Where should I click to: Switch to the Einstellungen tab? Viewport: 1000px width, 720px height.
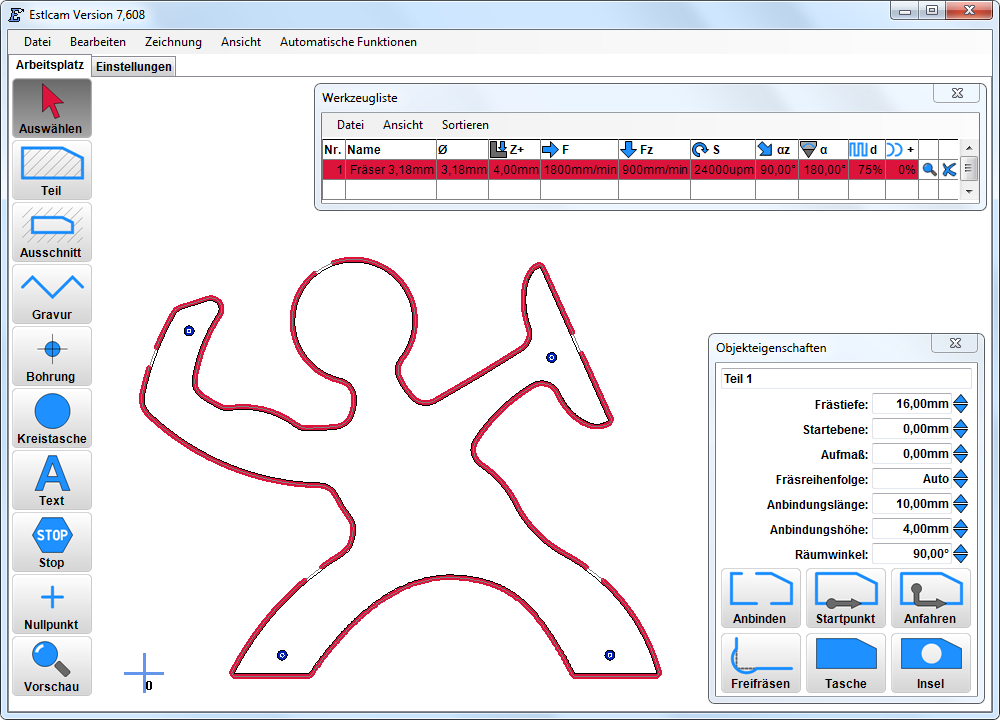[x=134, y=67]
